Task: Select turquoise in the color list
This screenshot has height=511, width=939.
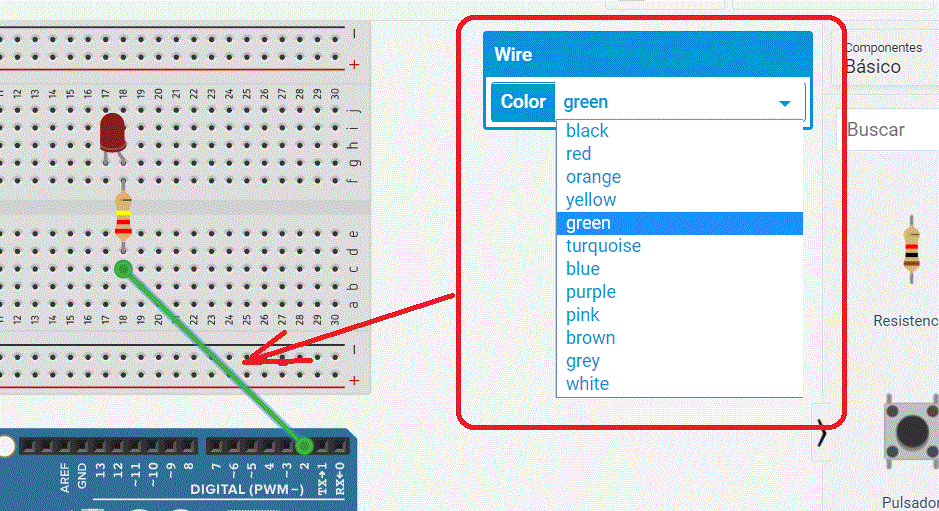Action: [603, 246]
